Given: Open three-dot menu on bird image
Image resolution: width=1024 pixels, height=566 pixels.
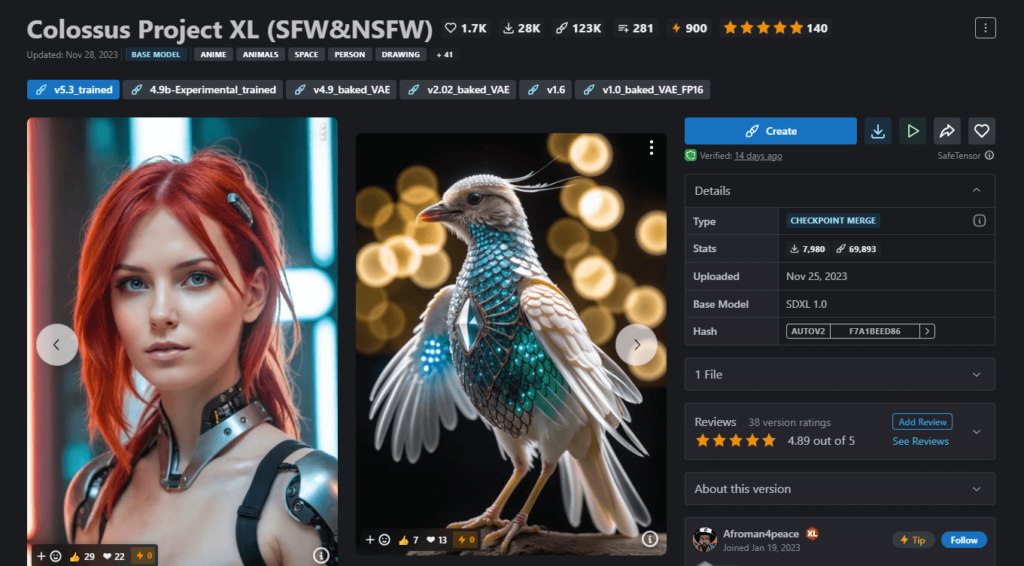Looking at the screenshot, I should pyautogui.click(x=651, y=148).
